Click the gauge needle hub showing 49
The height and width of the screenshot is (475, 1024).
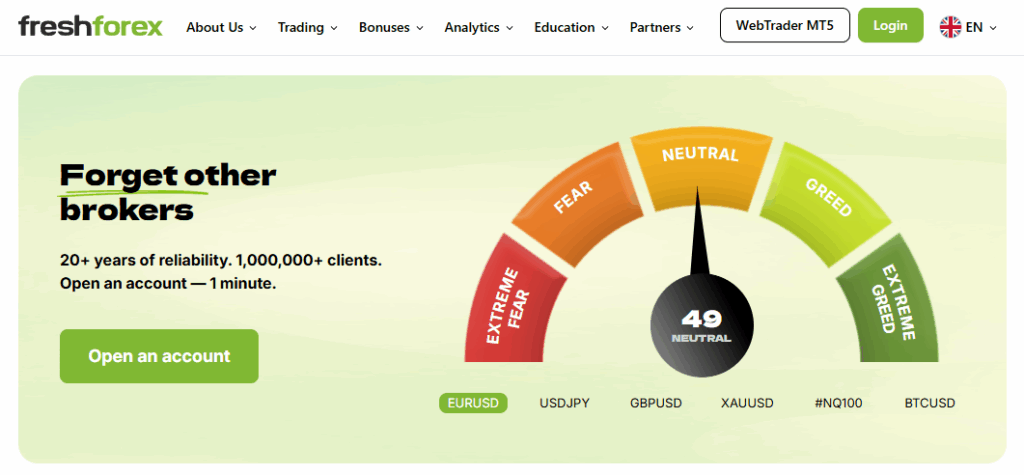click(701, 325)
